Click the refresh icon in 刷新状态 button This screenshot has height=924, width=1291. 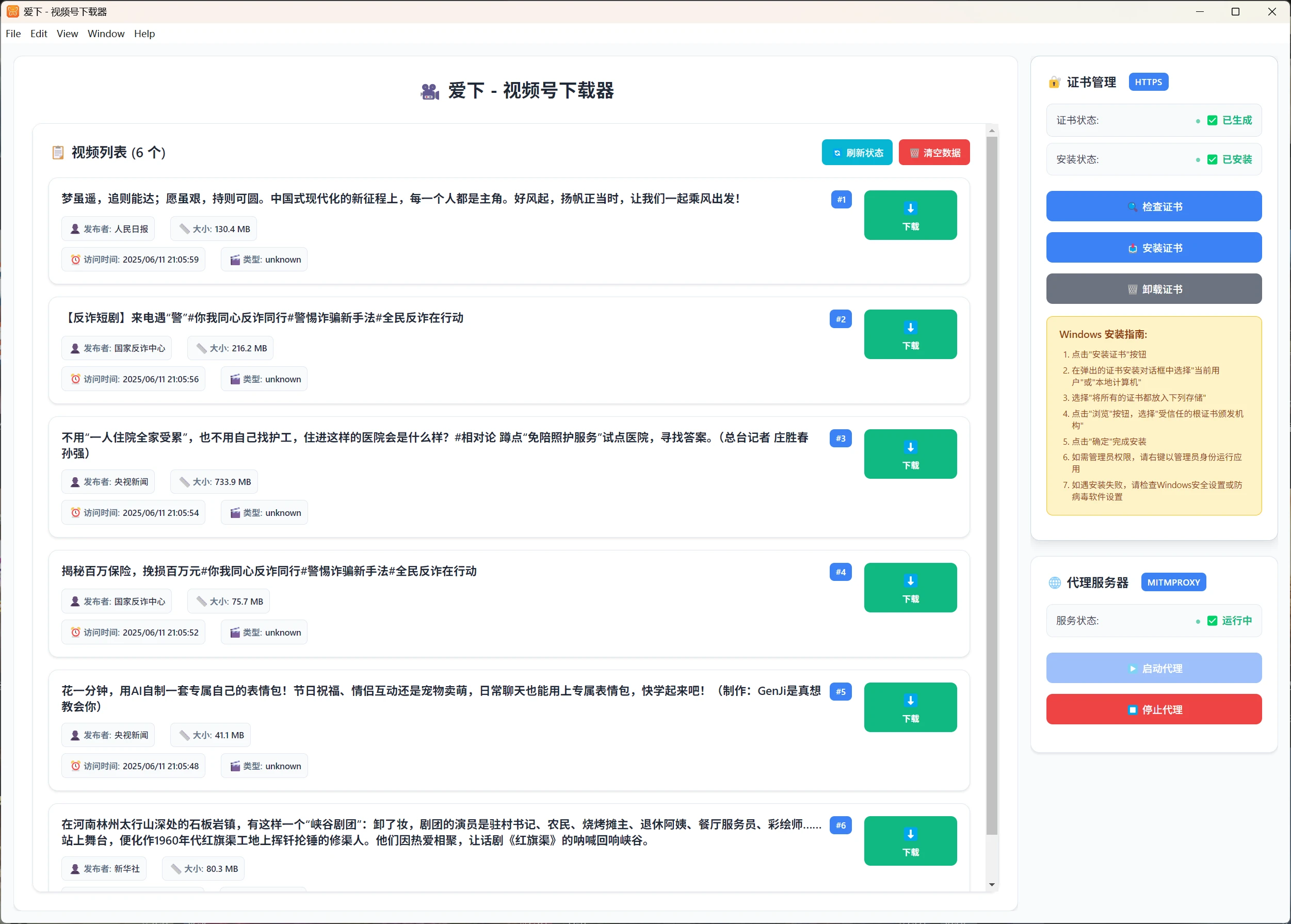(837, 153)
